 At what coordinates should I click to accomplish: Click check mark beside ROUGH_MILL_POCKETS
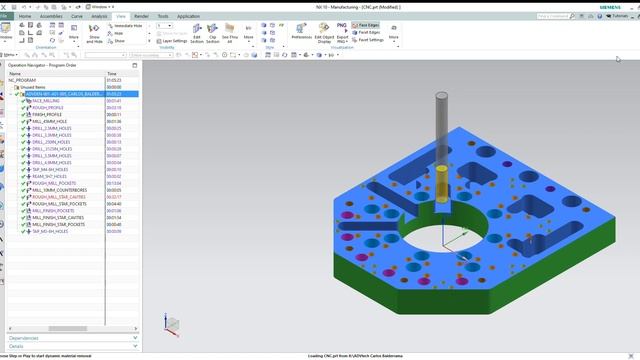(x=23, y=183)
